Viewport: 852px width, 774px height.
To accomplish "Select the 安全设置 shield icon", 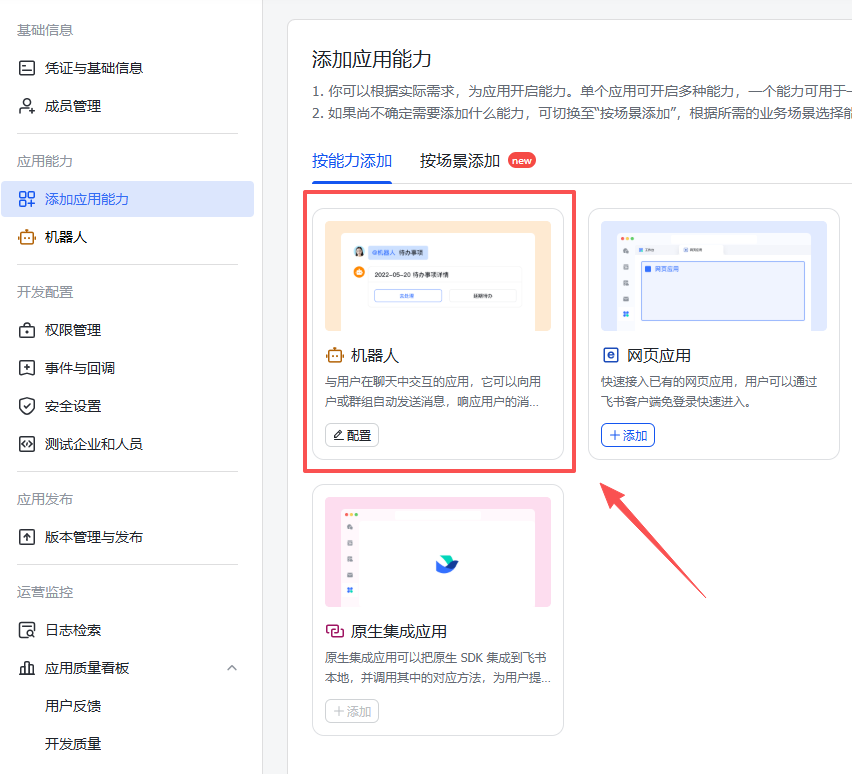I will click(x=28, y=405).
